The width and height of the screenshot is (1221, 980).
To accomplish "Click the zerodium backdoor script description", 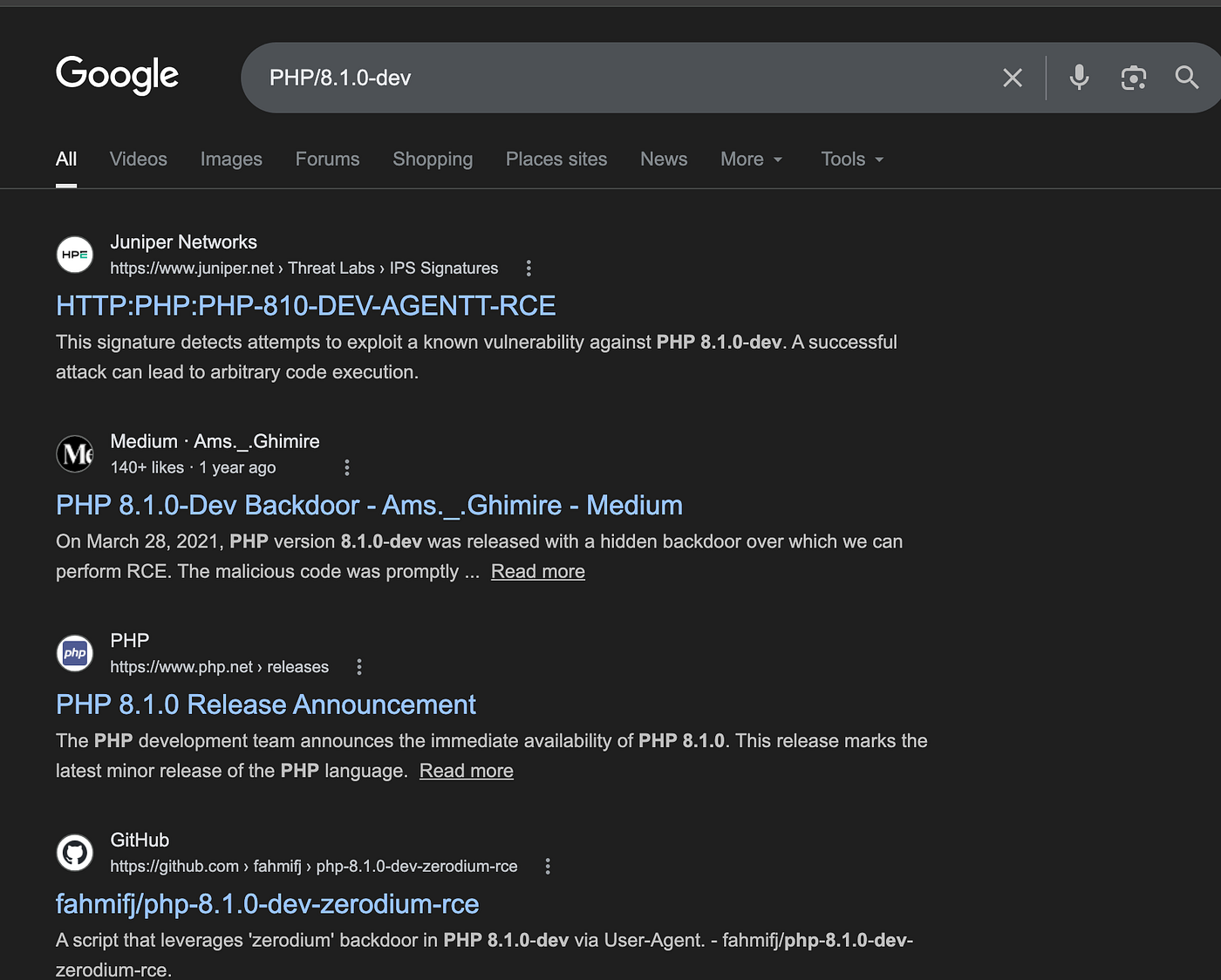I will tap(484, 955).
